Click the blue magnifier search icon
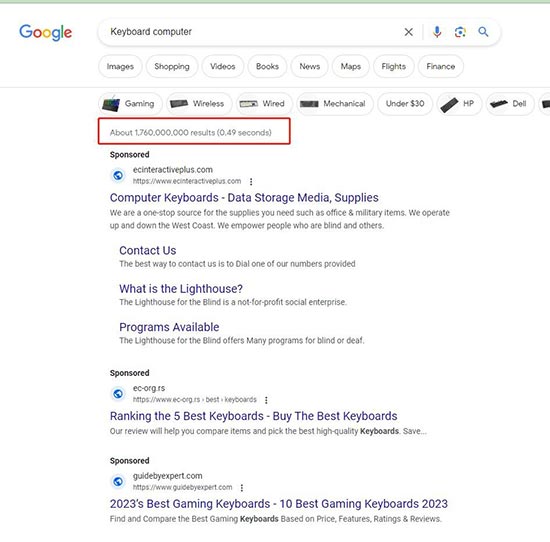The image size is (550, 542). (483, 32)
